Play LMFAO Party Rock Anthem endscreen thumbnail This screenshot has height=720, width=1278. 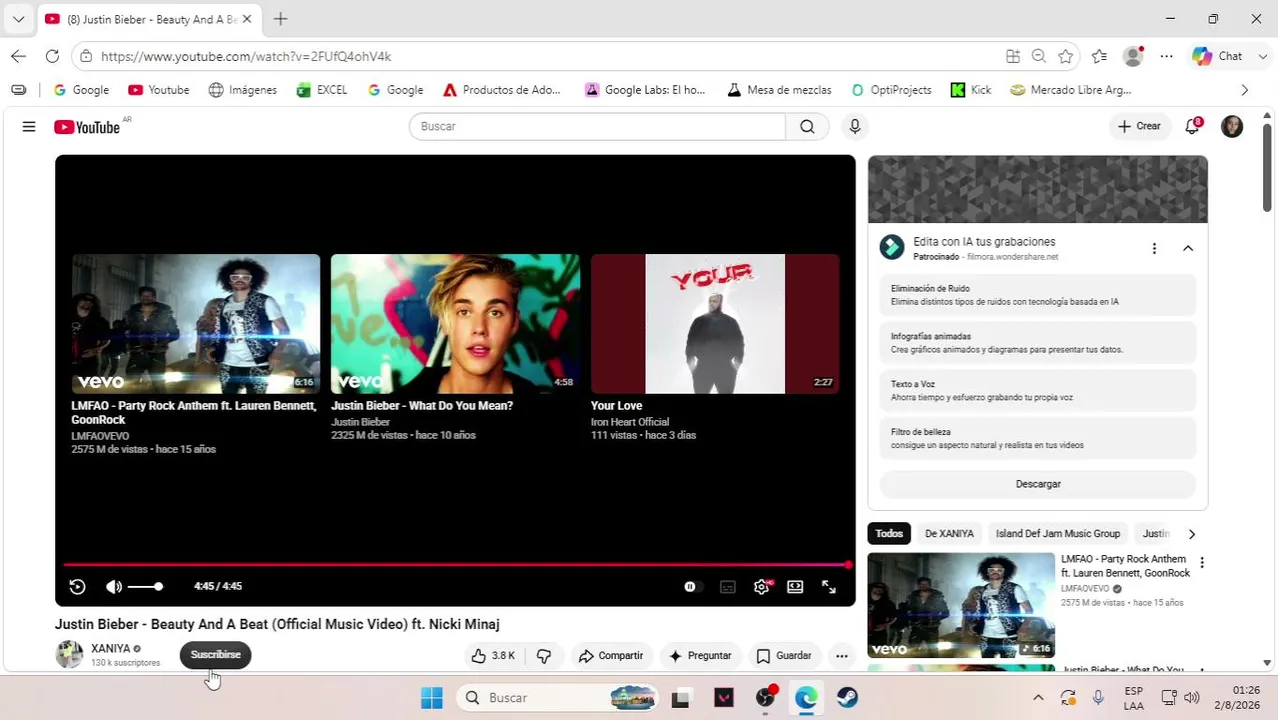(195, 324)
